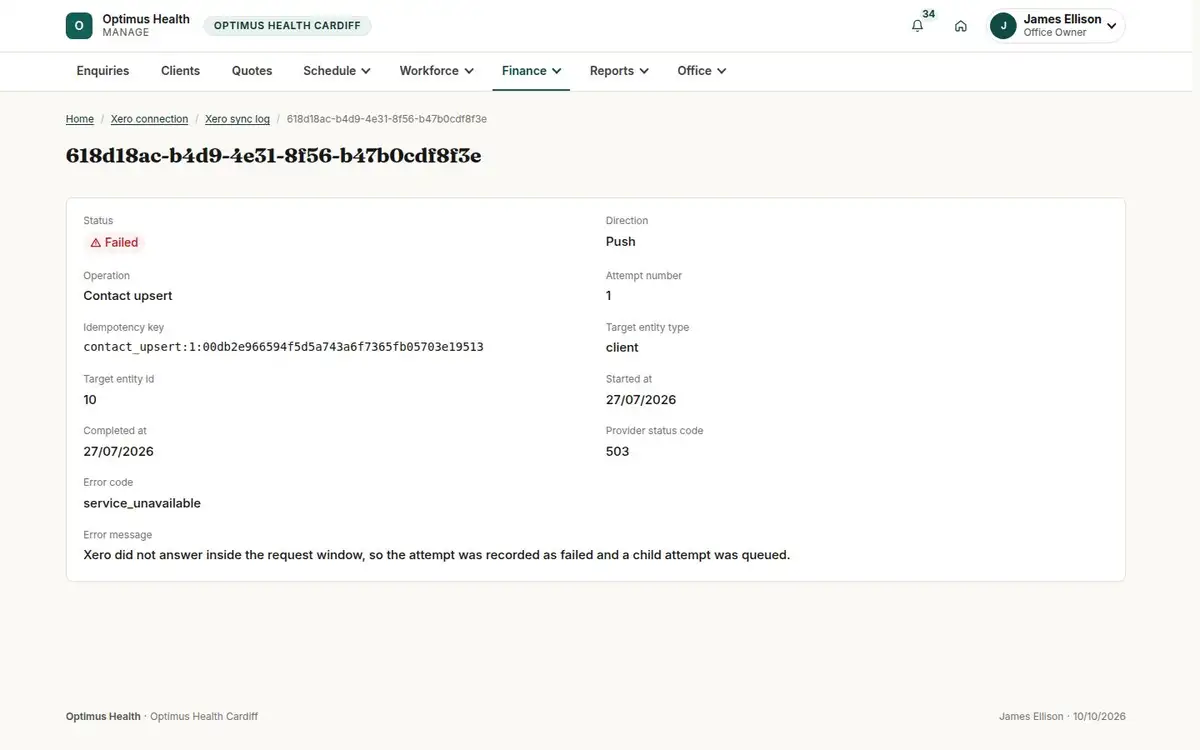The width and height of the screenshot is (1200, 750).
Task: Go to the Enquiries tab
Action: [x=103, y=71]
